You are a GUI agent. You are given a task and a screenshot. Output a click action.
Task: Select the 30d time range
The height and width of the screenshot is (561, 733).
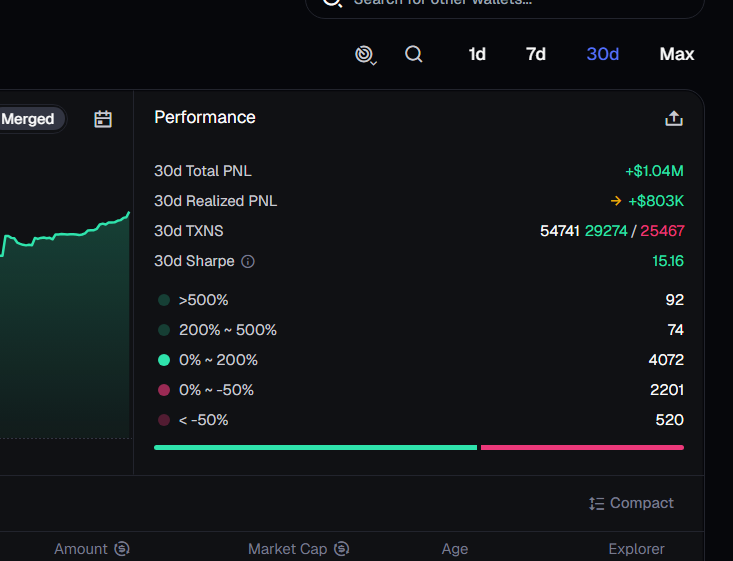[603, 54]
